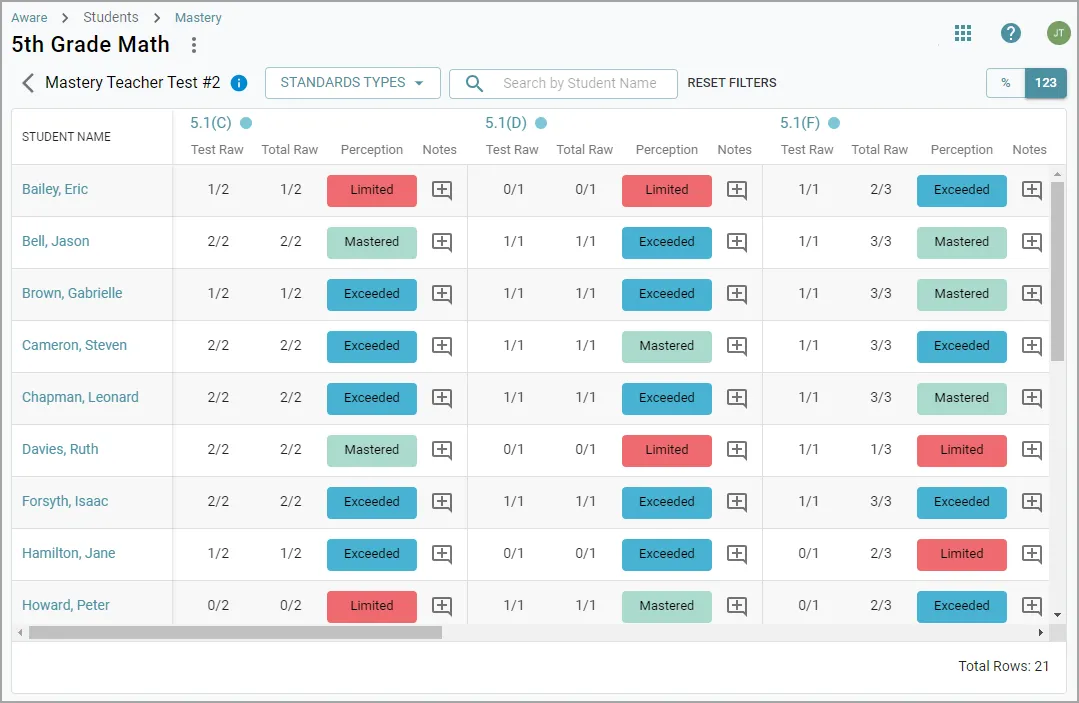Click the search magnifier in student search box
This screenshot has width=1079, height=703.
pyautogui.click(x=473, y=83)
